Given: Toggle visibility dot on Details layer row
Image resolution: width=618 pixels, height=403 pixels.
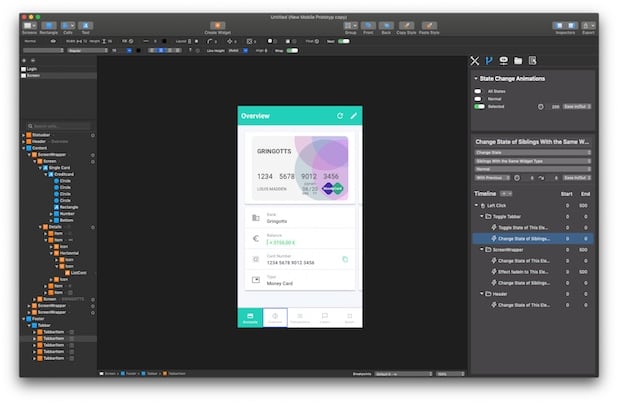Looking at the screenshot, I should click(x=93, y=227).
